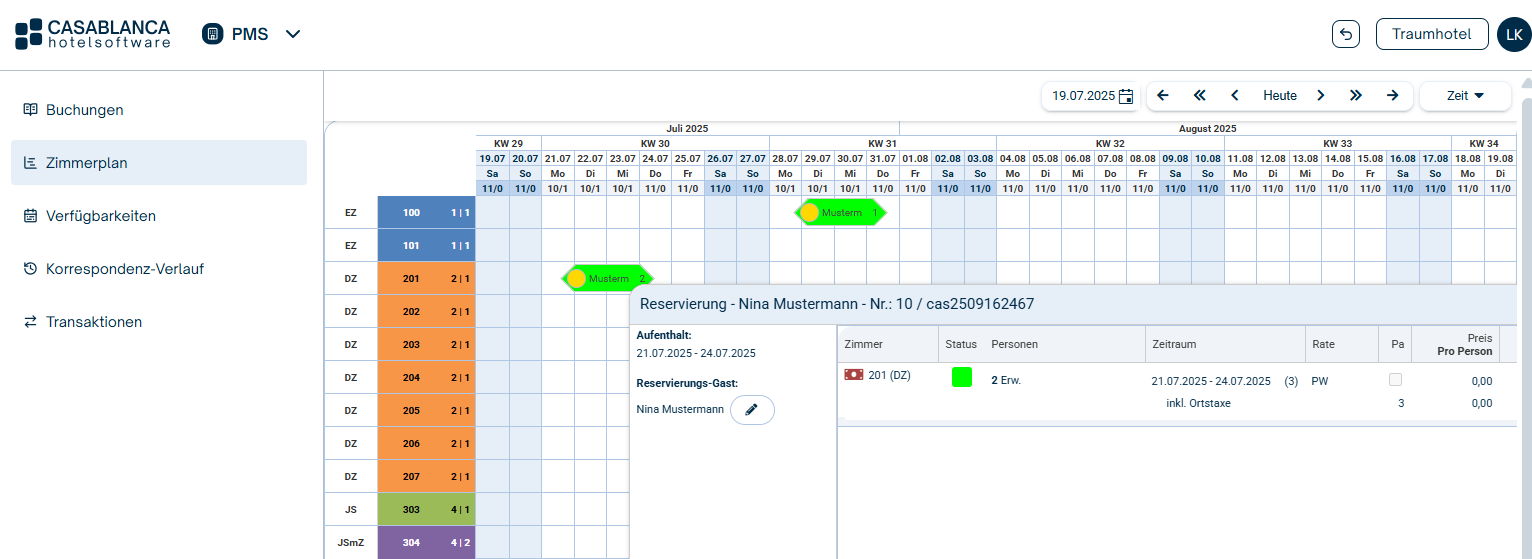
Task: Click the Traumhotel button
Action: click(x=1431, y=34)
